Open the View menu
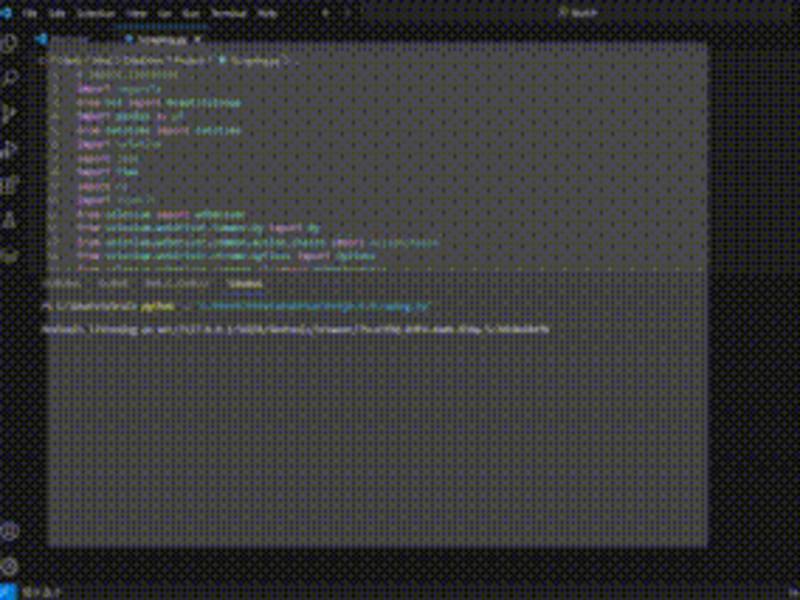 coord(136,13)
